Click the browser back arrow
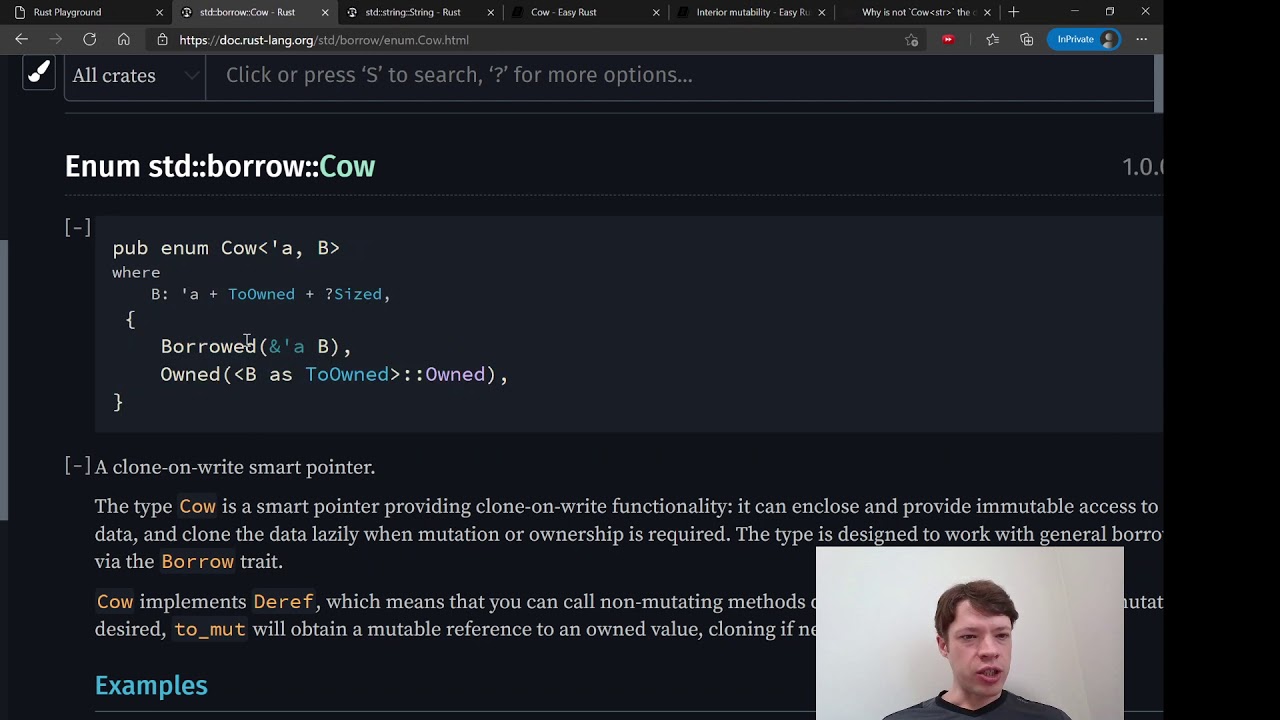This screenshot has width=1280, height=720. [21, 40]
